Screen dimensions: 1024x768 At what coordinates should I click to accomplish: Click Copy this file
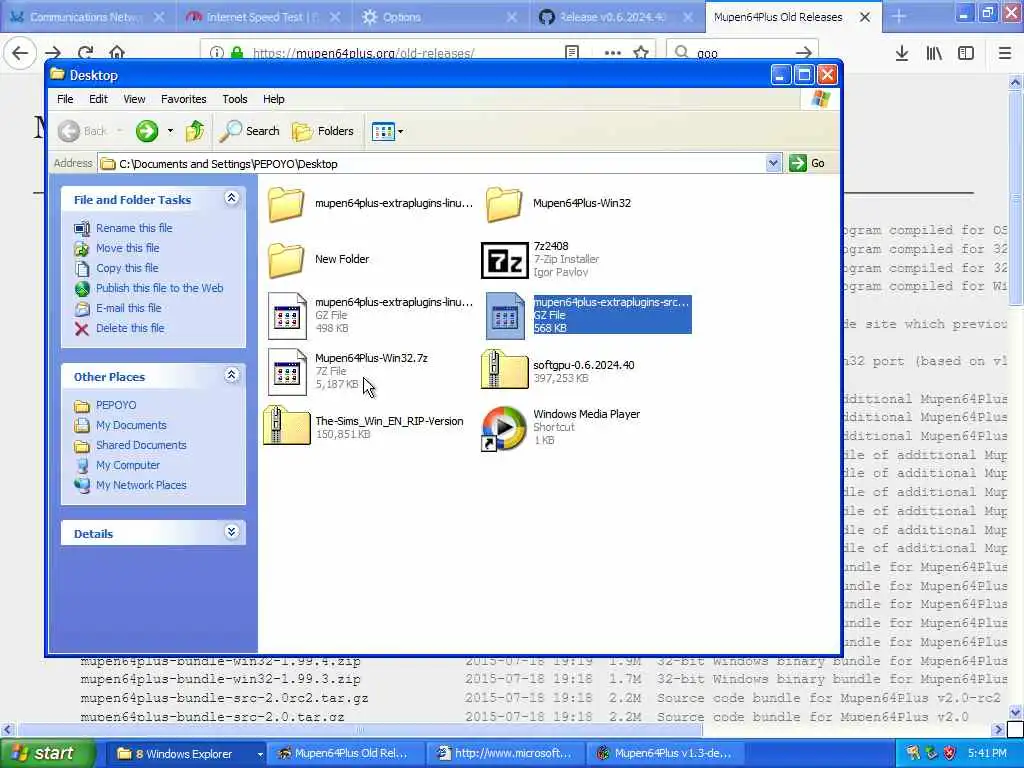127,268
